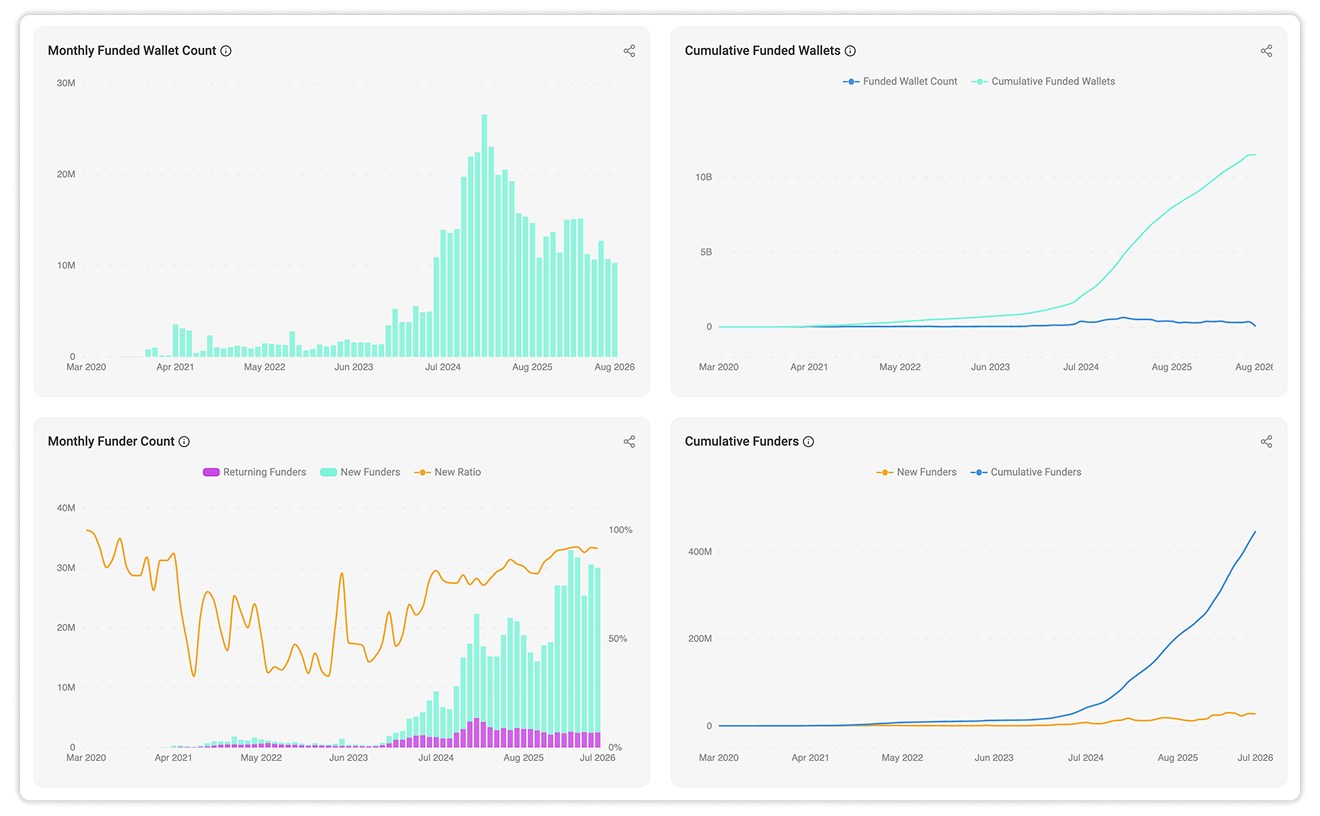Image resolution: width=1320 pixels, height=816 pixels.
Task: Toggle Returning Funders legend entry
Action: coord(254,472)
